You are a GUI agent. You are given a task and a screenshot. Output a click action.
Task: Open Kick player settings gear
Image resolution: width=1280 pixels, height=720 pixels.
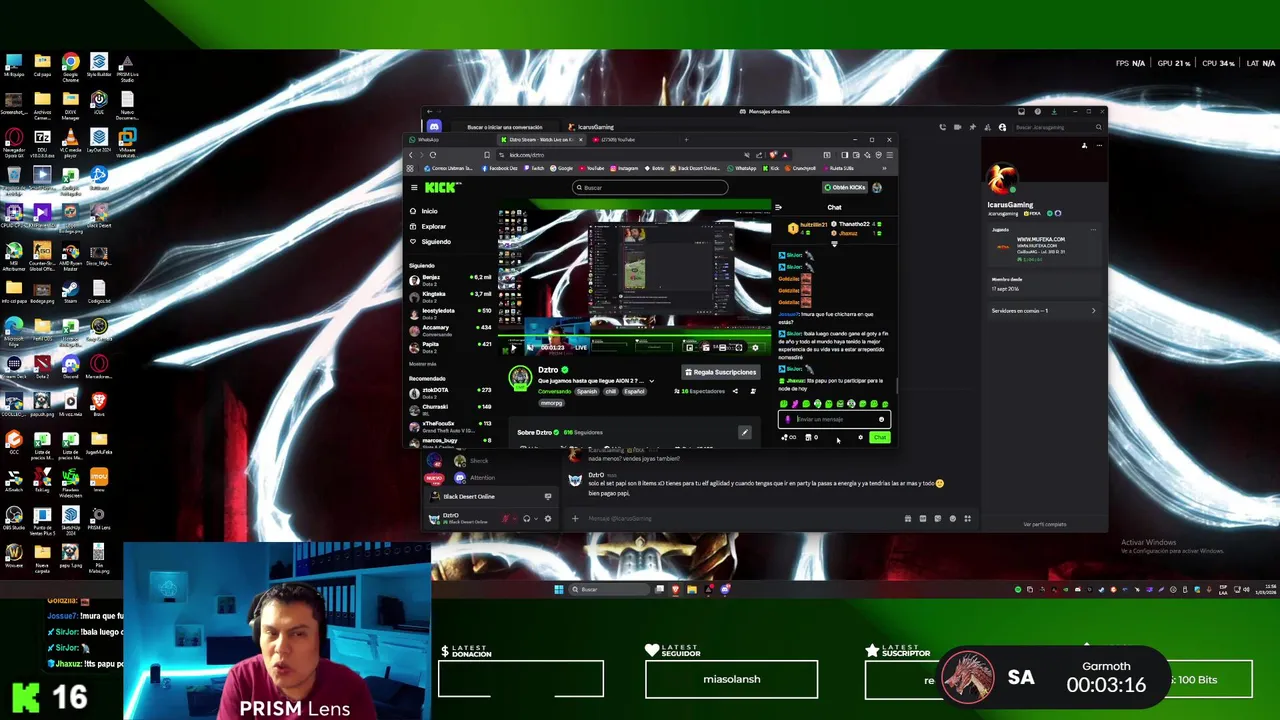(755, 348)
